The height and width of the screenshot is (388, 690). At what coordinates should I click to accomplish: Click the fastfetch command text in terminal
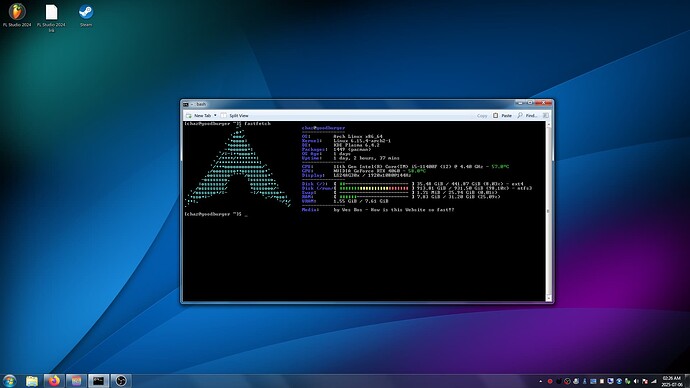pos(257,124)
